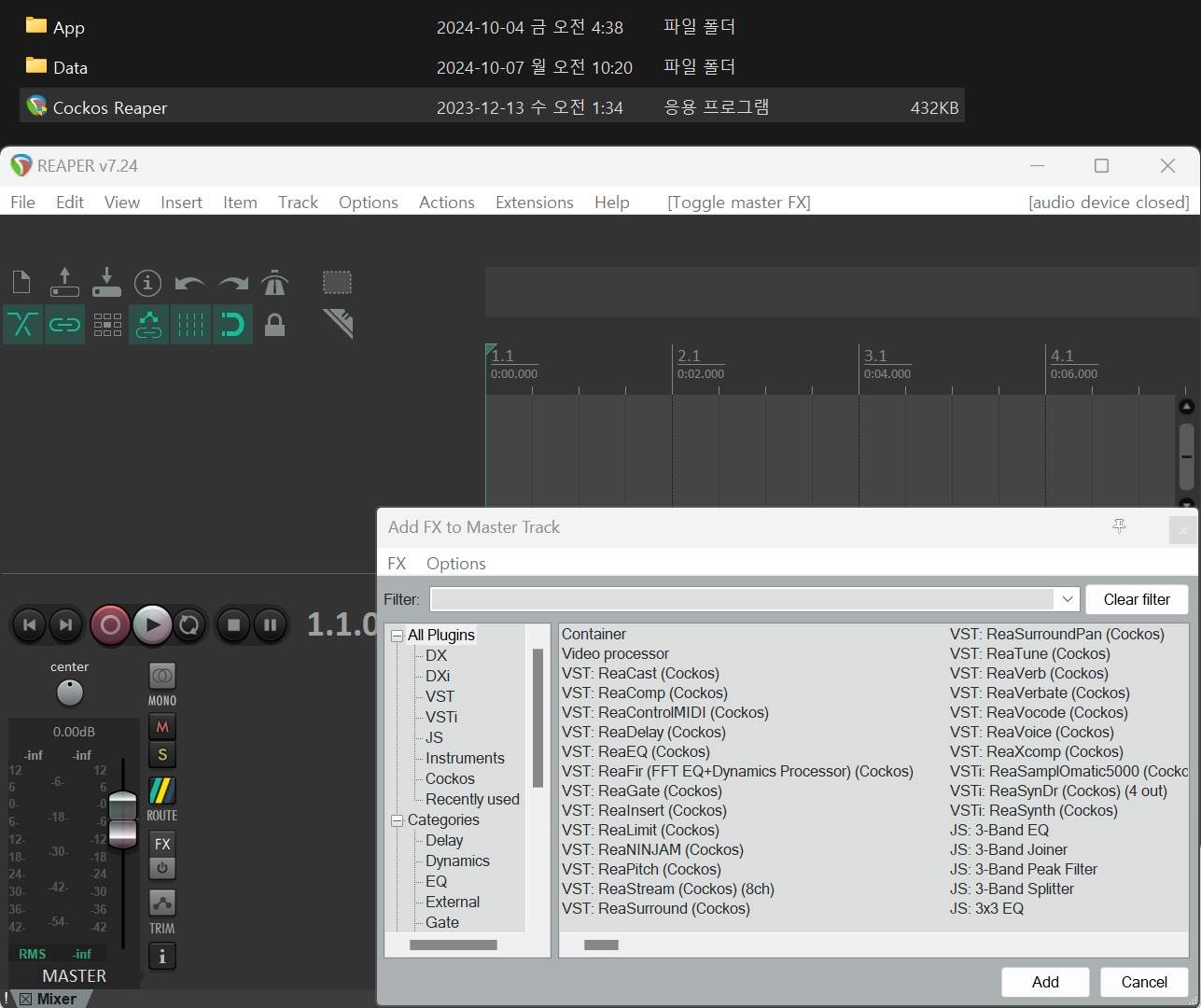
Task: Mute the master track with M
Action: (x=162, y=726)
